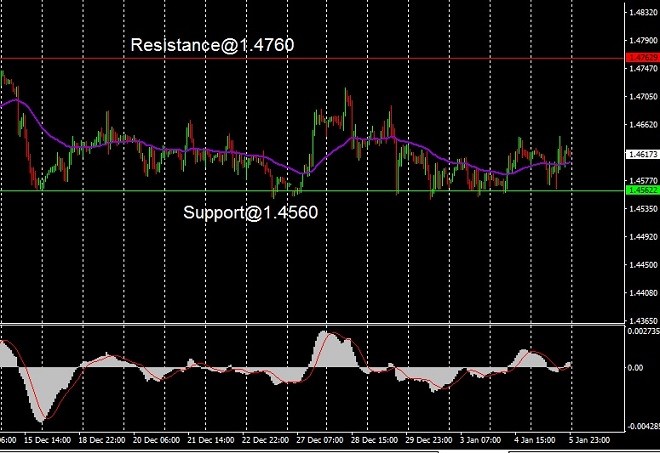The height and width of the screenshot is (453, 660).
Task: Click the 27 Dec 07:00 time label
Action: pyautogui.click(x=319, y=440)
